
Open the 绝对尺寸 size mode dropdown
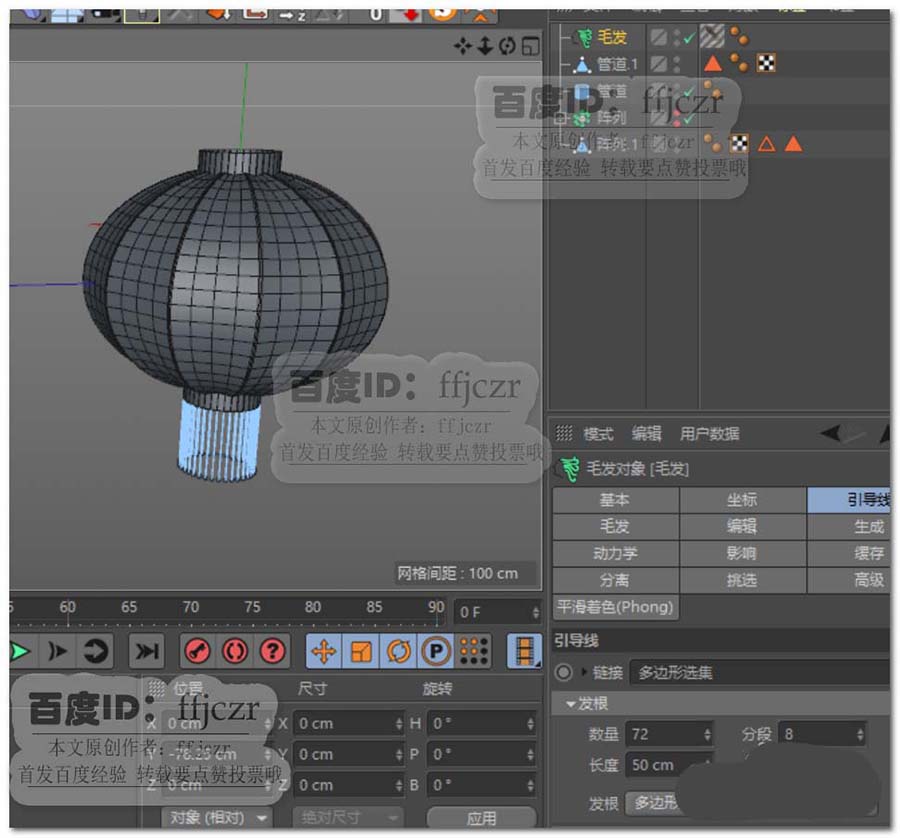click(348, 817)
